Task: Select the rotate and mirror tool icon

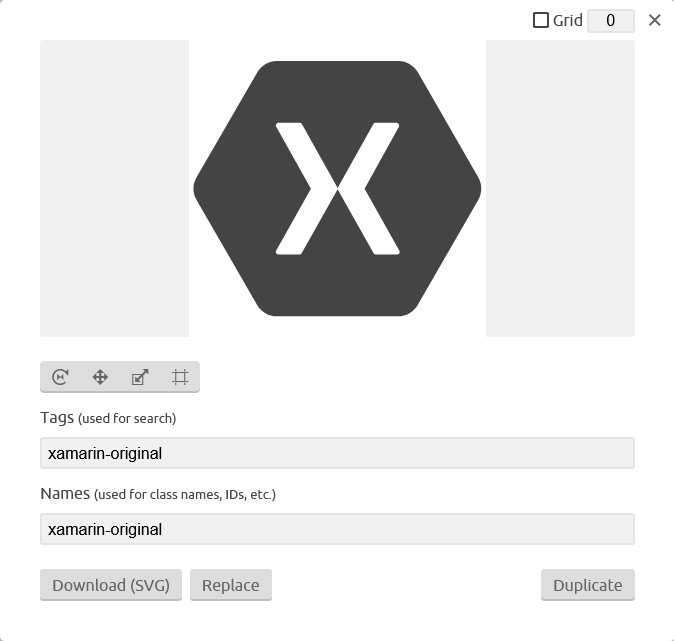Action: 60,377
